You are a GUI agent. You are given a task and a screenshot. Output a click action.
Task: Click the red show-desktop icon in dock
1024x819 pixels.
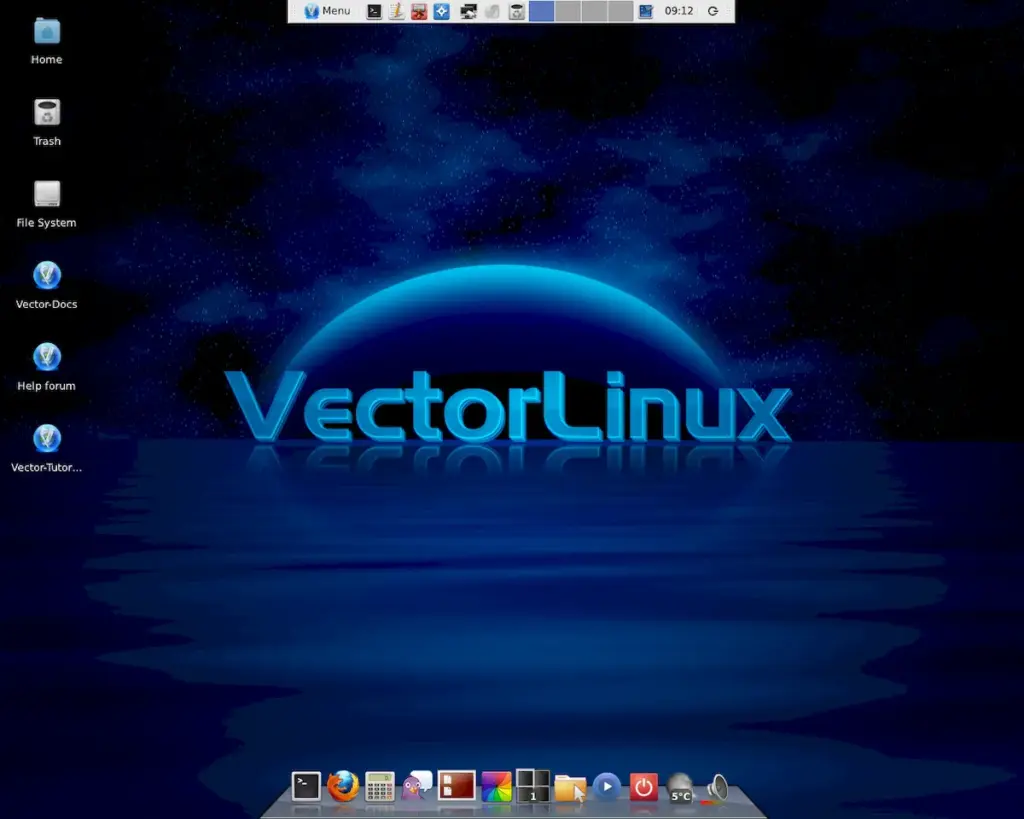click(456, 786)
